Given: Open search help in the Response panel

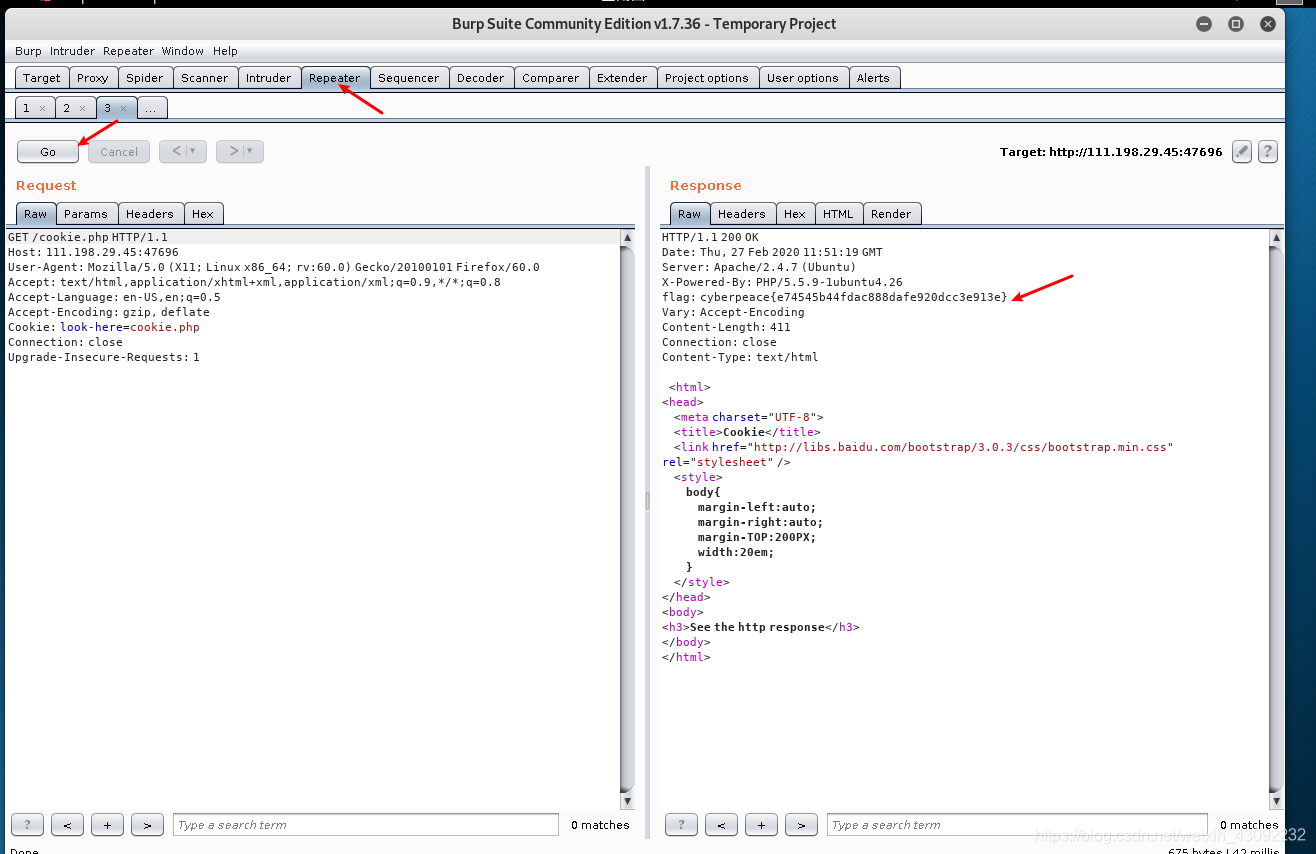Looking at the screenshot, I should pyautogui.click(x=681, y=825).
